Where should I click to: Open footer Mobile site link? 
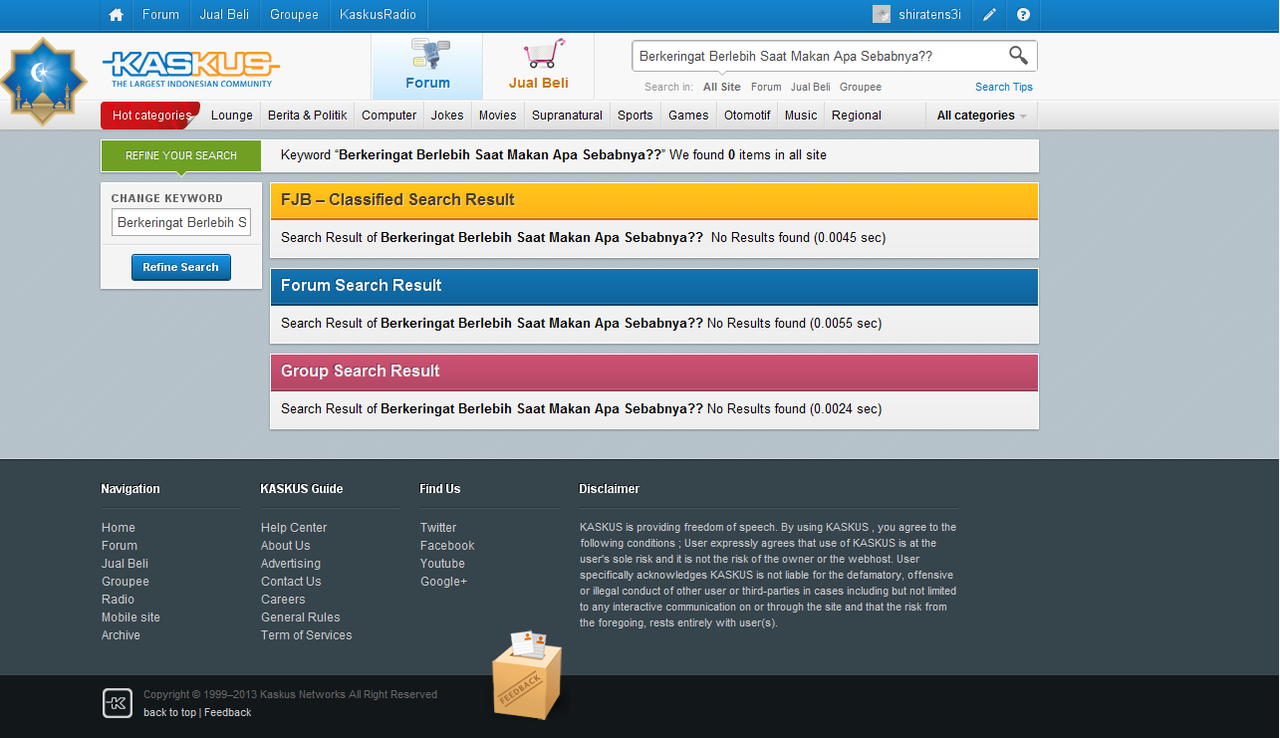point(130,618)
